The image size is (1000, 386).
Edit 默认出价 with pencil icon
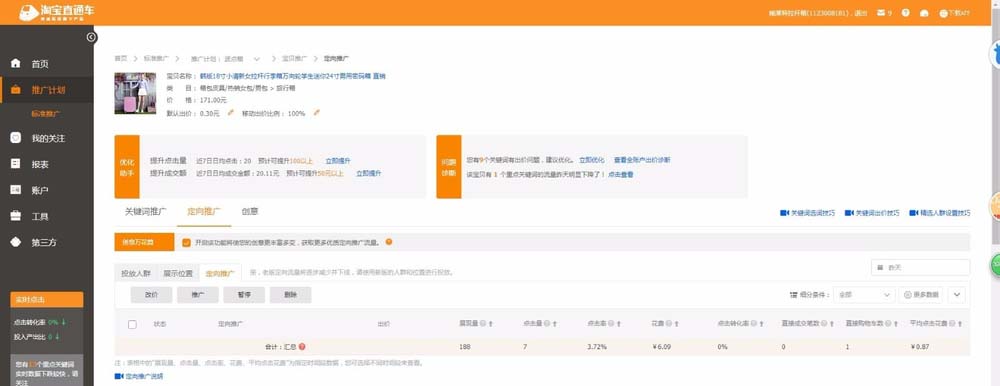click(x=231, y=113)
